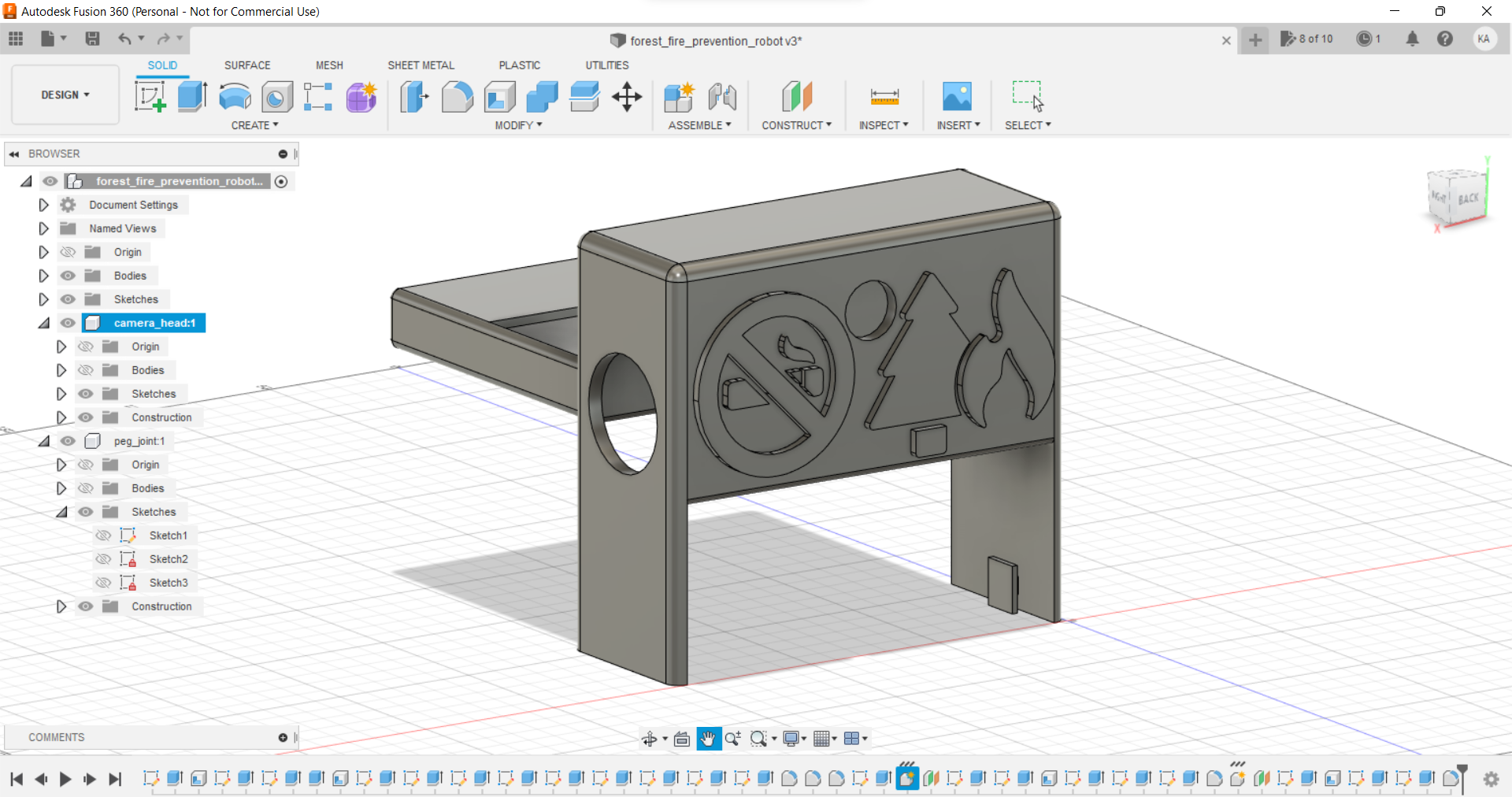Switch to the SHEET METAL tab
This screenshot has width=1512, height=797.
click(x=421, y=65)
